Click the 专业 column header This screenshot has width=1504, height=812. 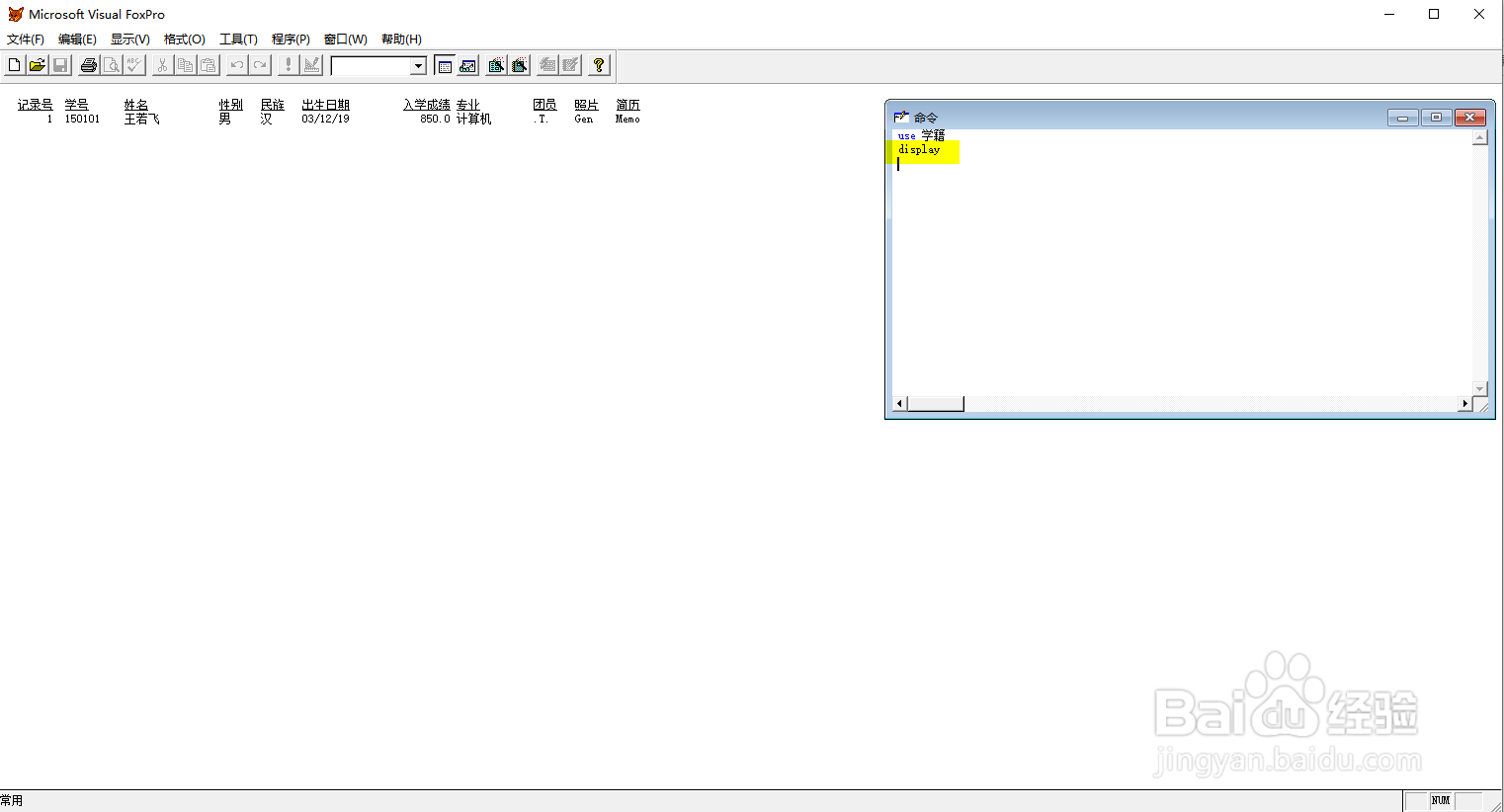(x=468, y=105)
